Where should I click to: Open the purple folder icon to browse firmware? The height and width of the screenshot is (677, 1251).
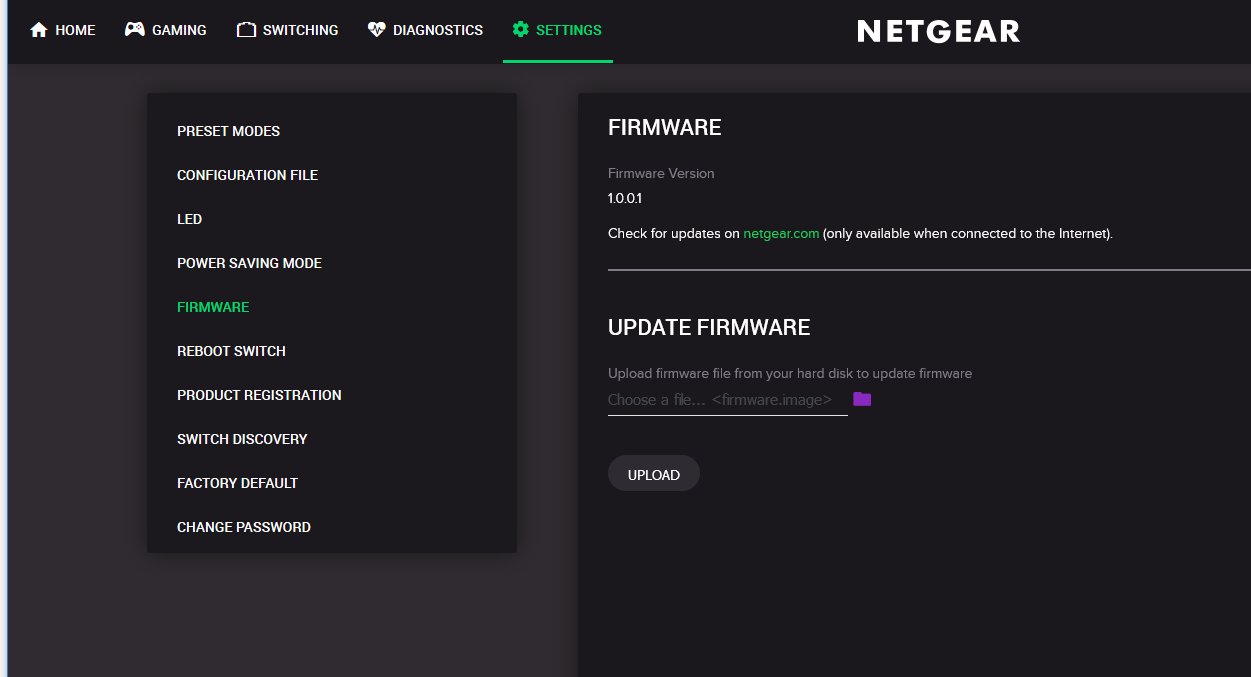(861, 399)
